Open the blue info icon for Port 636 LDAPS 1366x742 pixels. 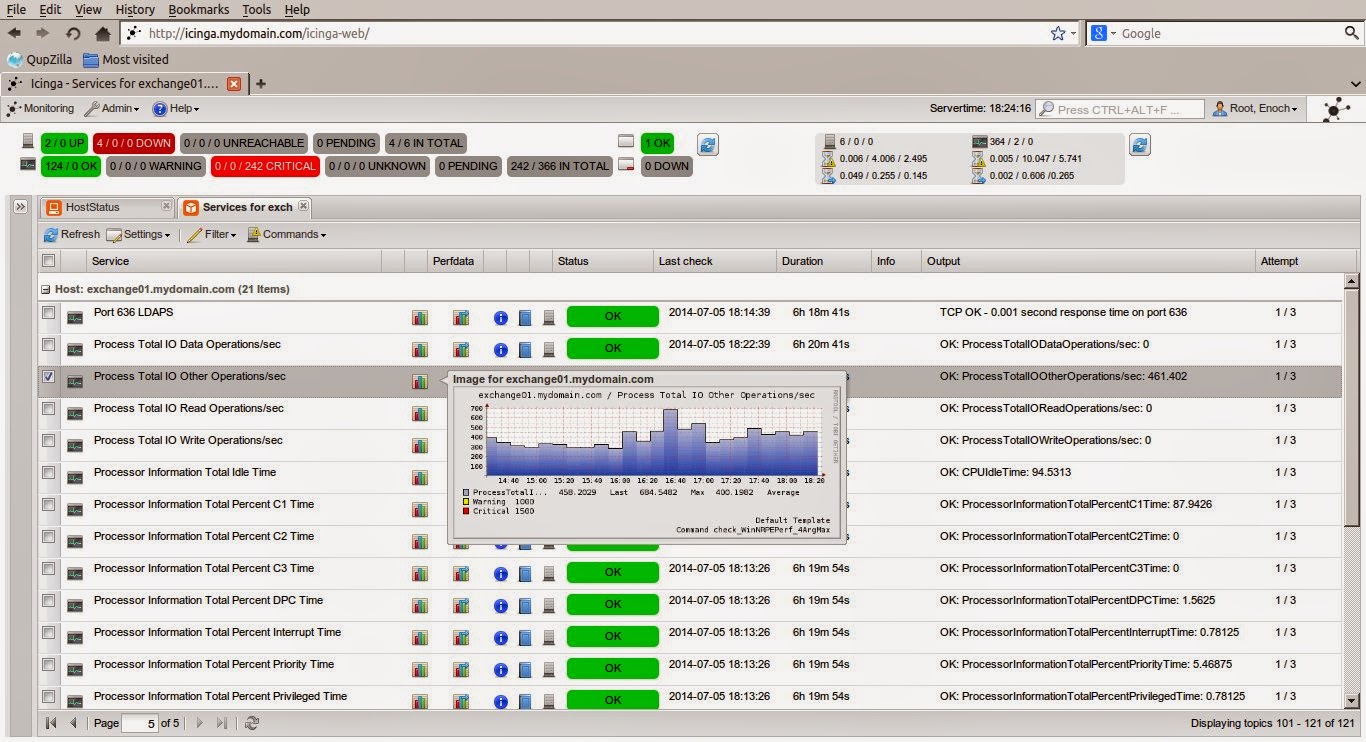(x=501, y=318)
